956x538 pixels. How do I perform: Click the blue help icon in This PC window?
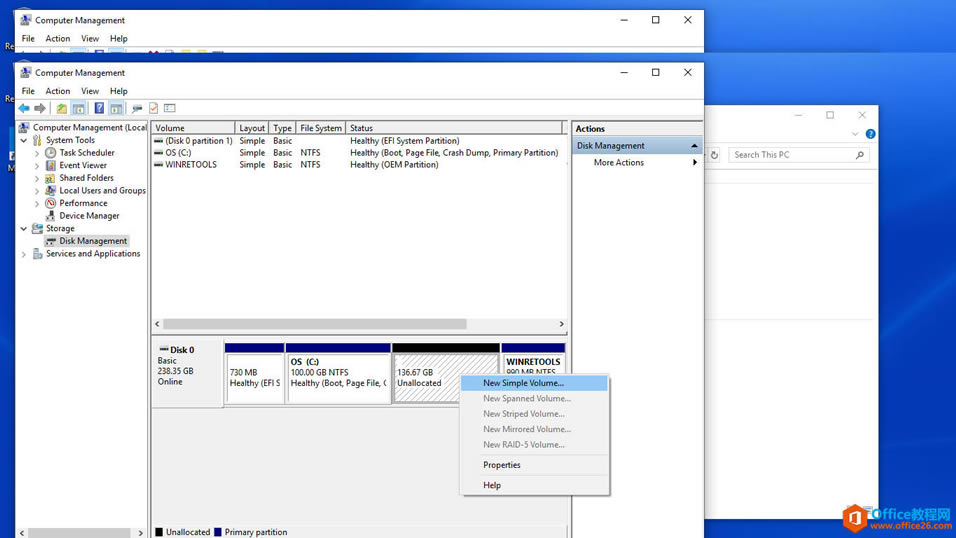tap(871, 134)
